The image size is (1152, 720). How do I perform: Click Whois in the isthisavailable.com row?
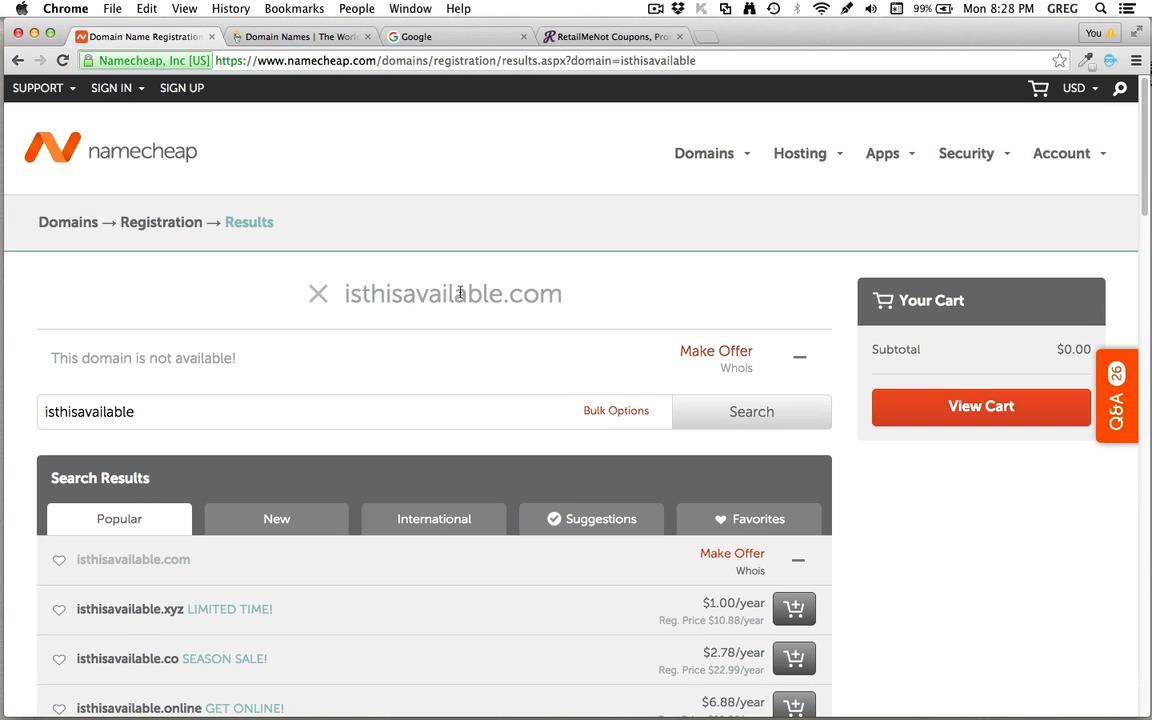(750, 571)
